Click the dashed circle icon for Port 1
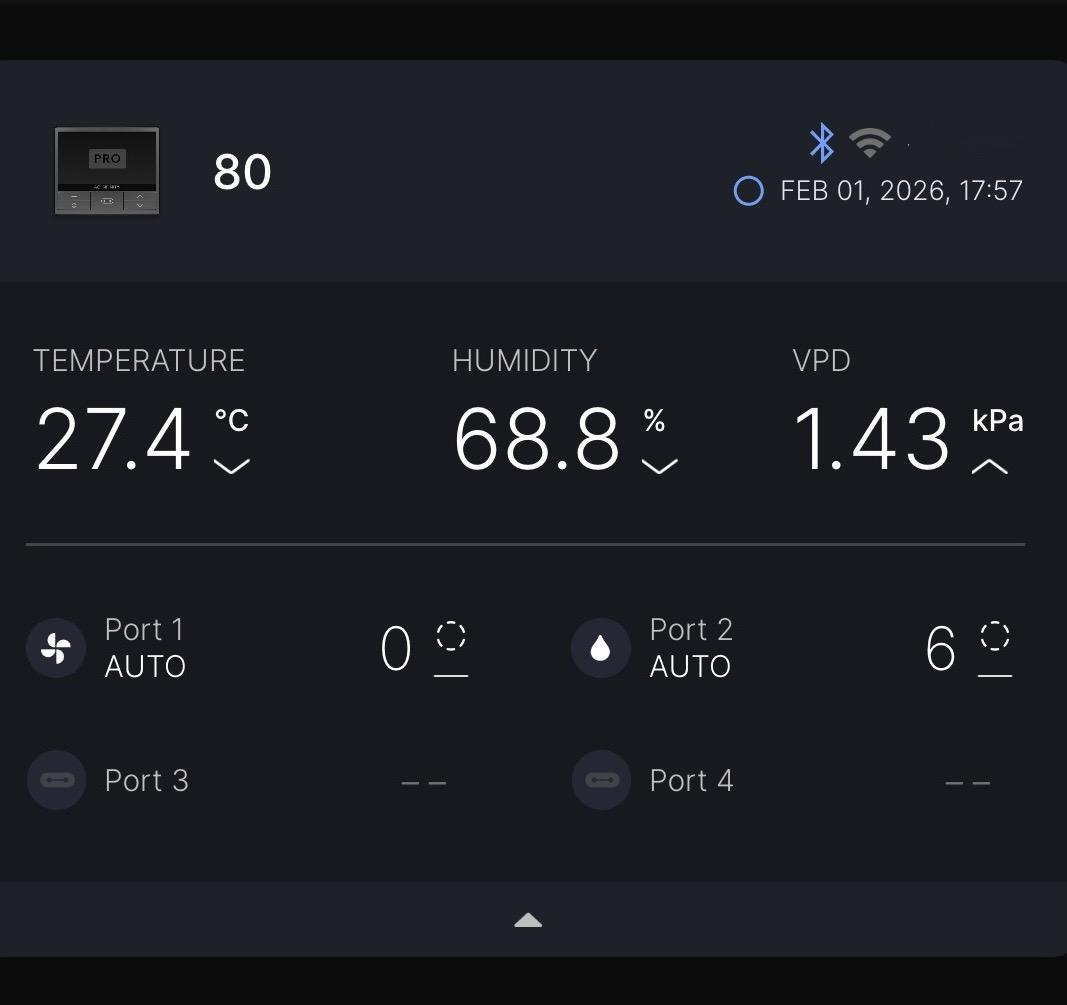This screenshot has height=1005, width=1067. point(451,636)
